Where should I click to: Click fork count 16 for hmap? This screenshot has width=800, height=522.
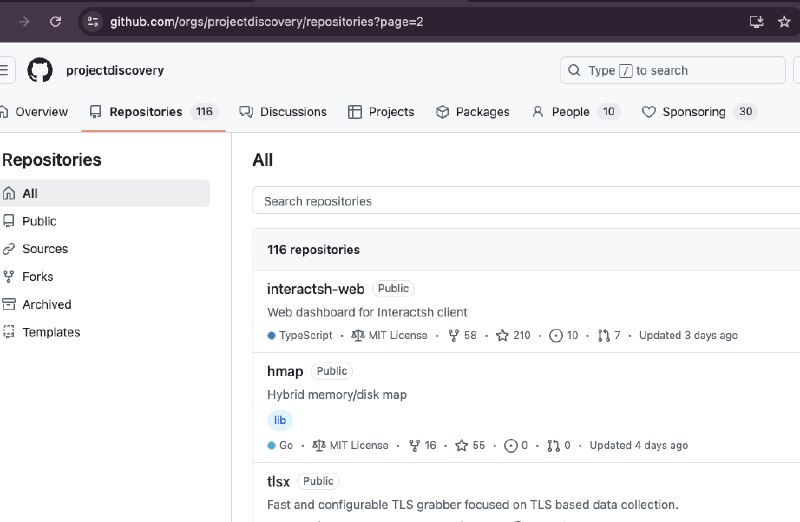click(x=423, y=445)
